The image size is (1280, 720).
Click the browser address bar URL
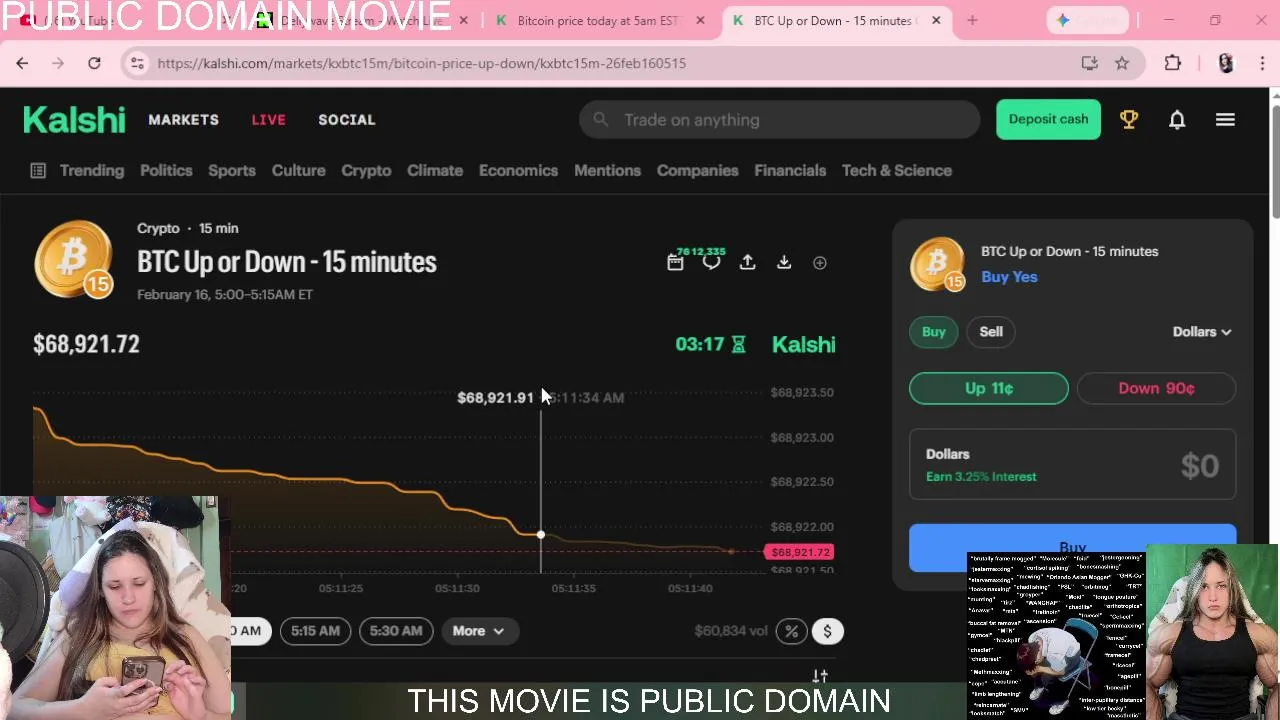click(421, 63)
